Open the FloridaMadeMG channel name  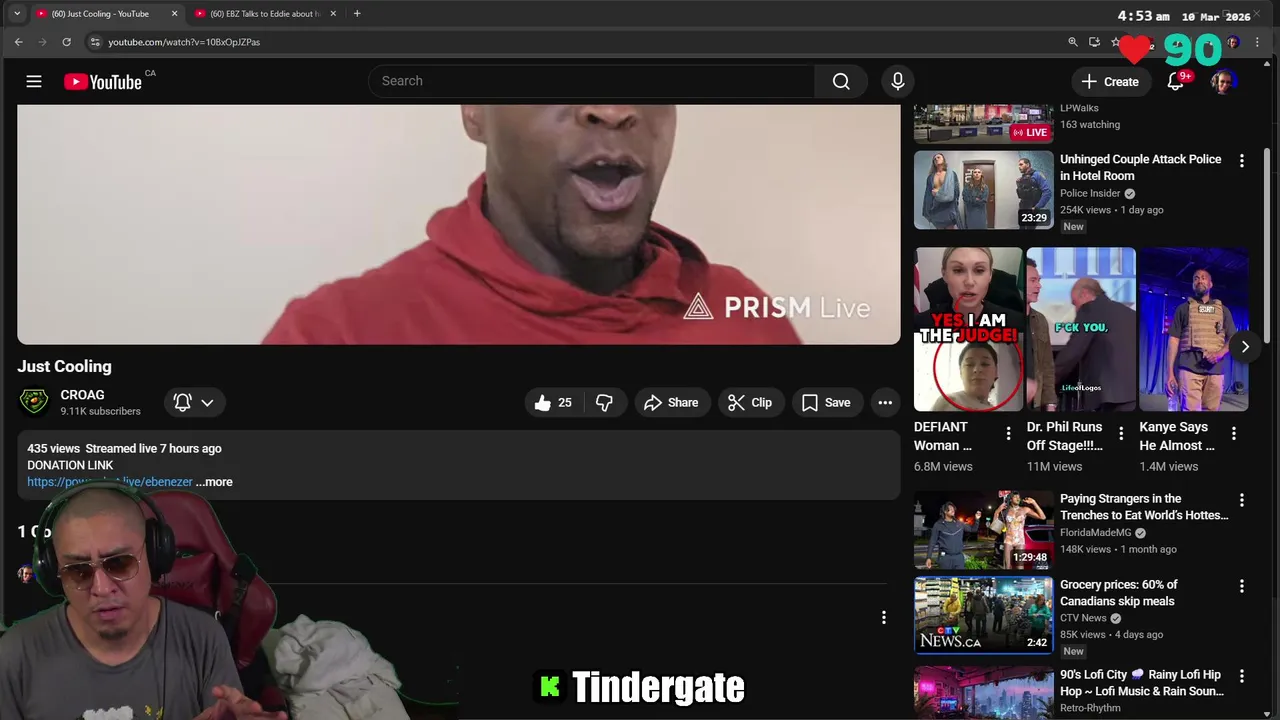(1096, 533)
